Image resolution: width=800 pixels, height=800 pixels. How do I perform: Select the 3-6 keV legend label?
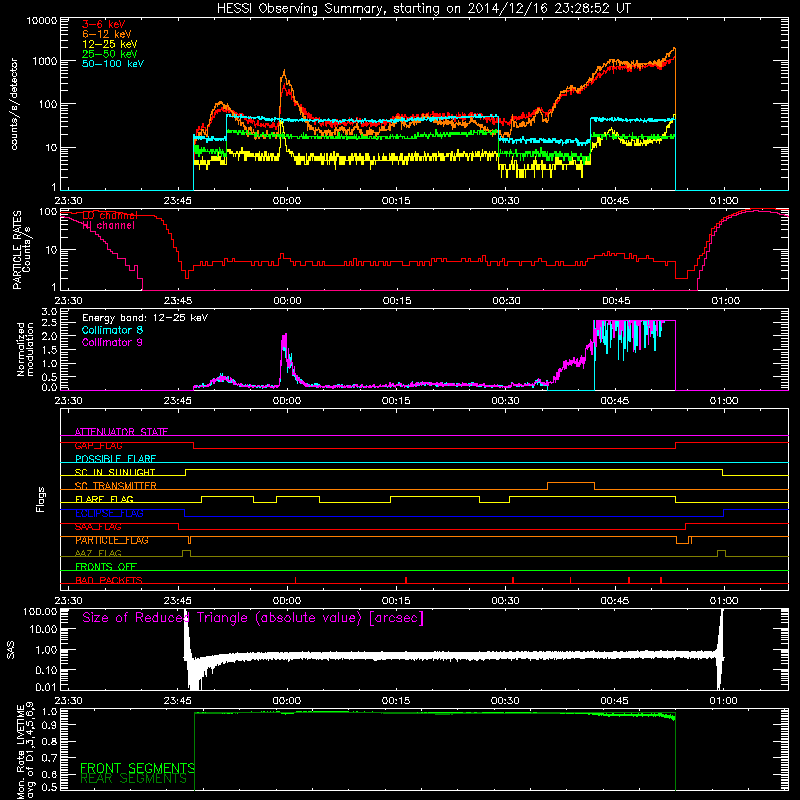click(104, 24)
